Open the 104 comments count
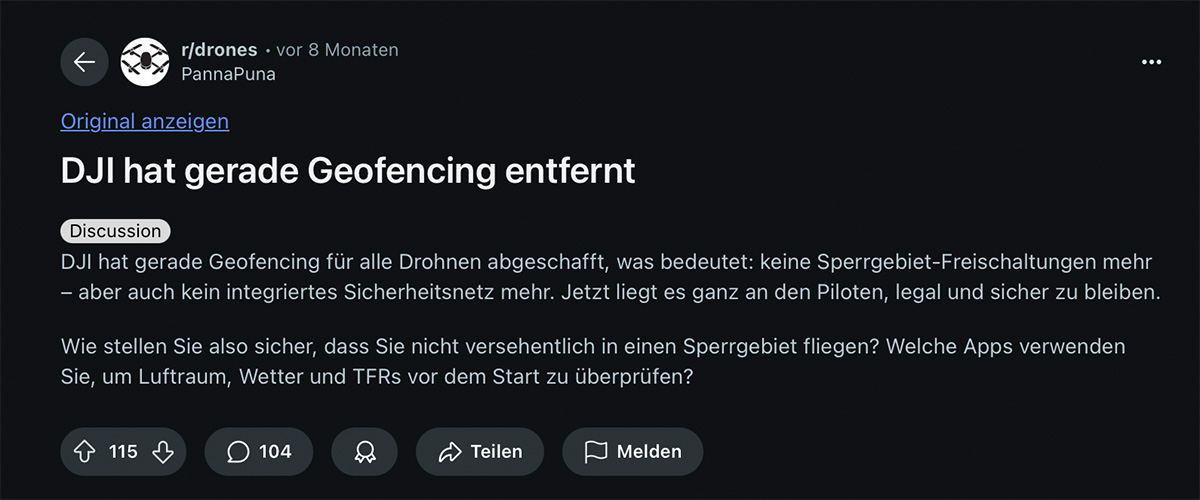 [275, 452]
